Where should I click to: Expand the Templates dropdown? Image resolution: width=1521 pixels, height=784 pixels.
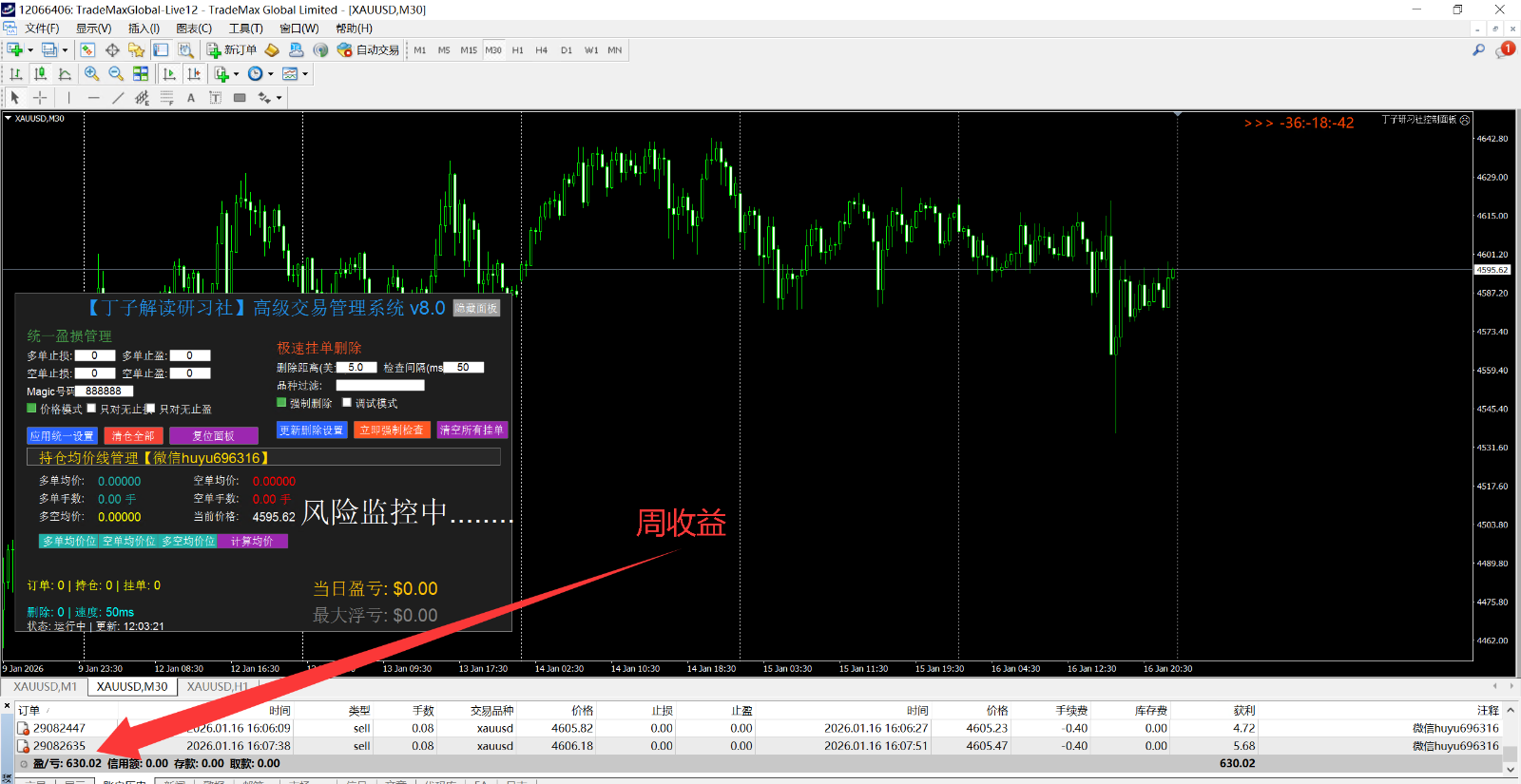(305, 74)
